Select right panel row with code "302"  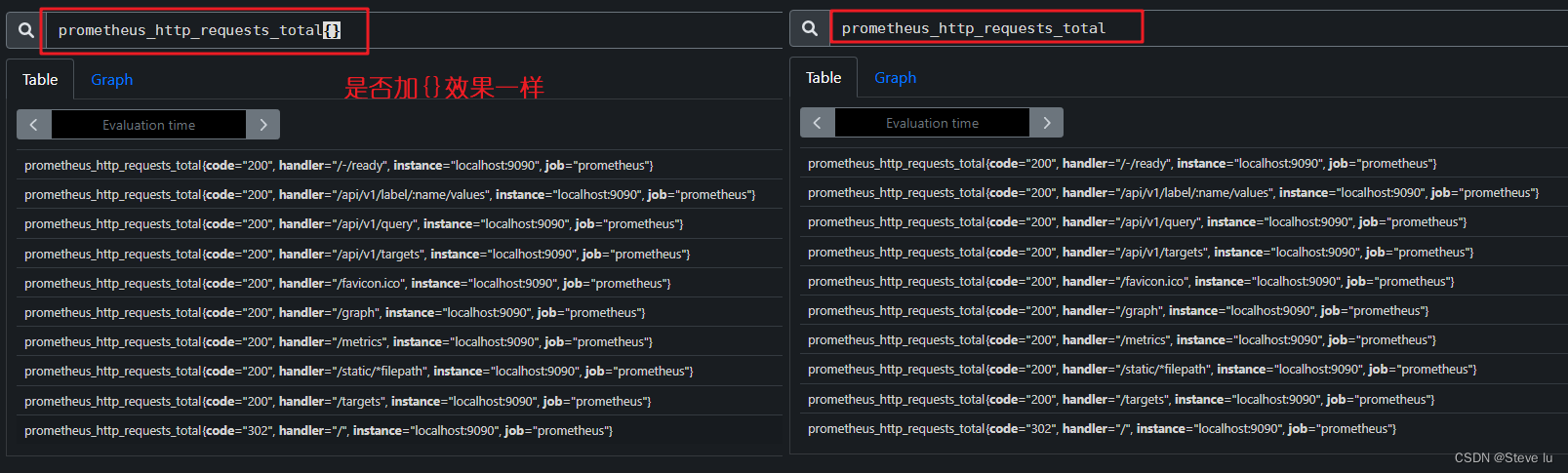pyautogui.click(x=1184, y=428)
